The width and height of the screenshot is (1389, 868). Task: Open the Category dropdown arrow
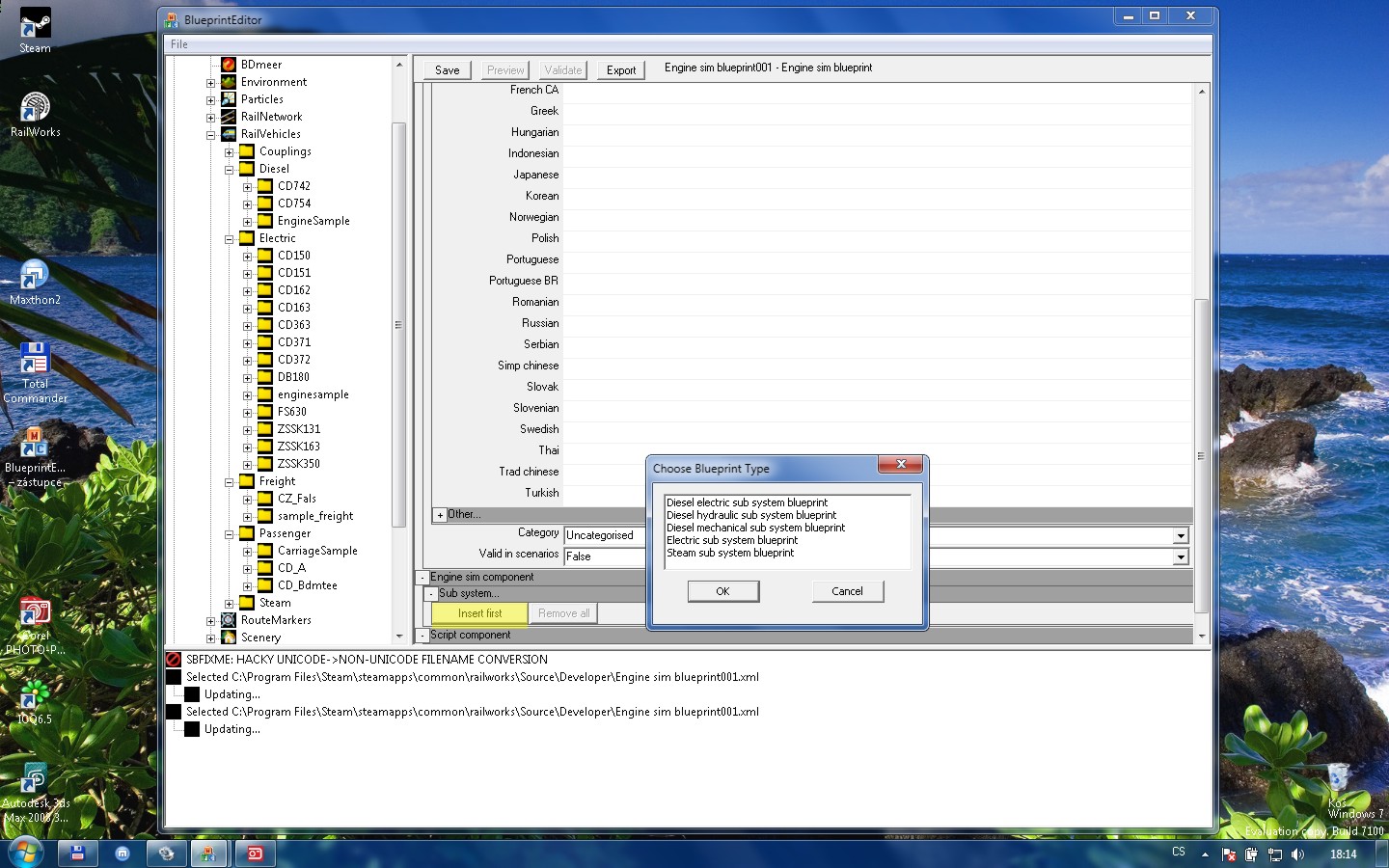click(x=1181, y=535)
